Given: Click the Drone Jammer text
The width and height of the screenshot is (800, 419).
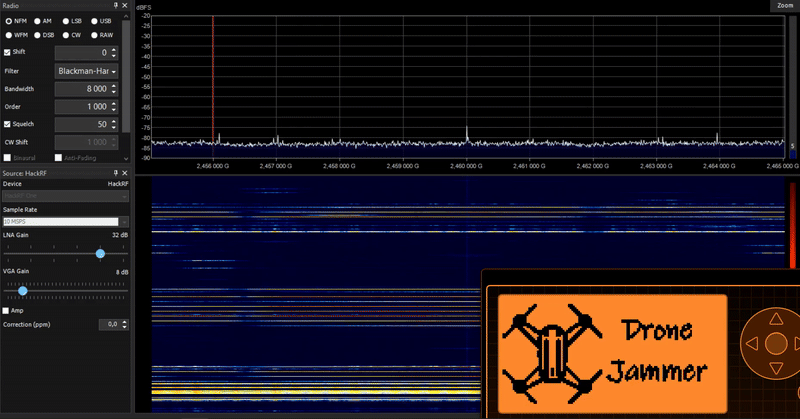Looking at the screenshot, I should coord(657,351).
